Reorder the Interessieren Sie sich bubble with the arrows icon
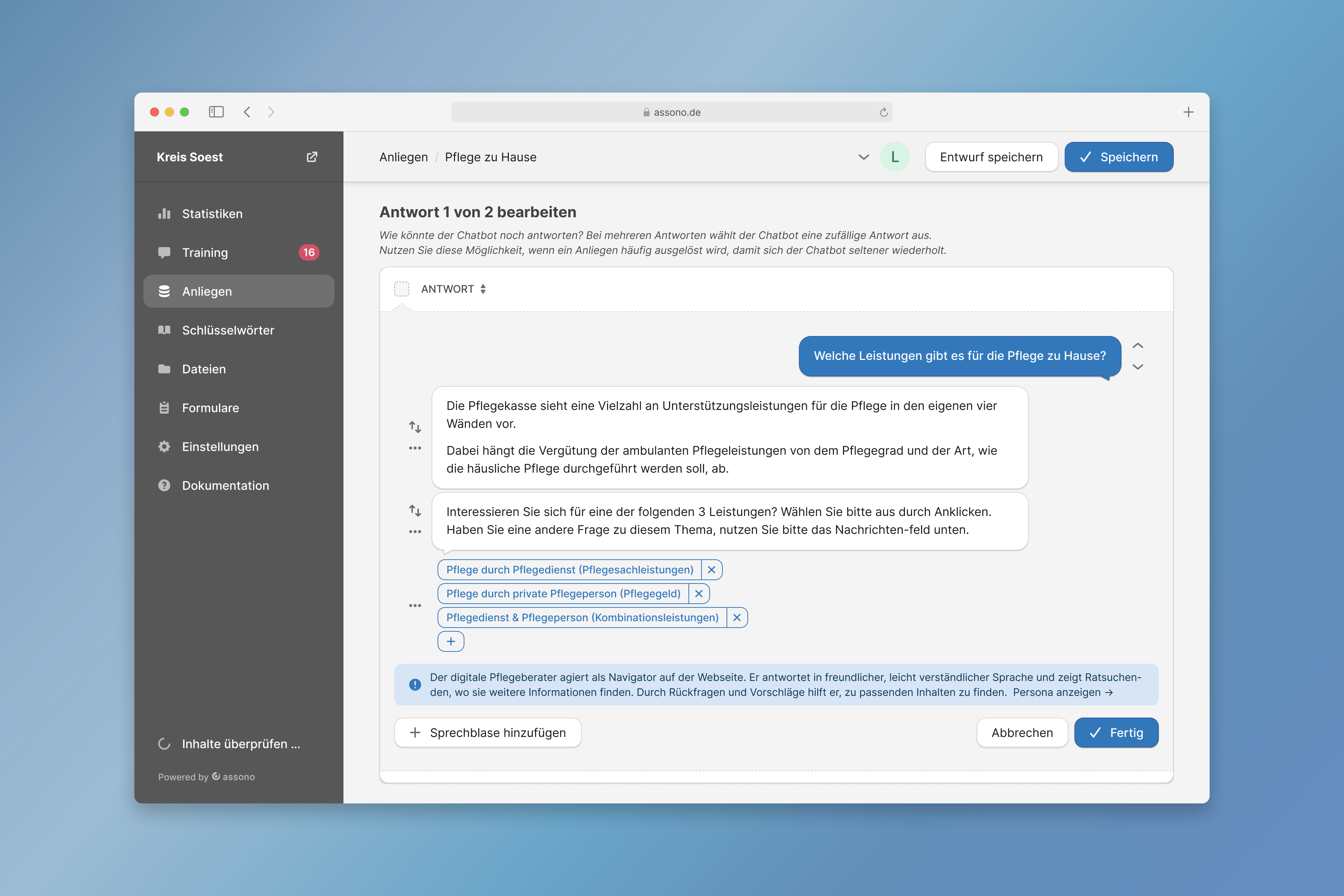 tap(415, 510)
